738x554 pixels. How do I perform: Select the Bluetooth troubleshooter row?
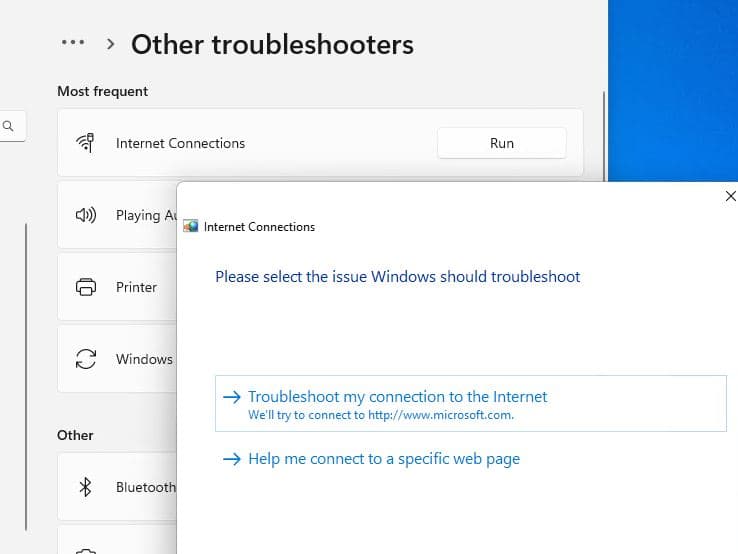click(117, 487)
